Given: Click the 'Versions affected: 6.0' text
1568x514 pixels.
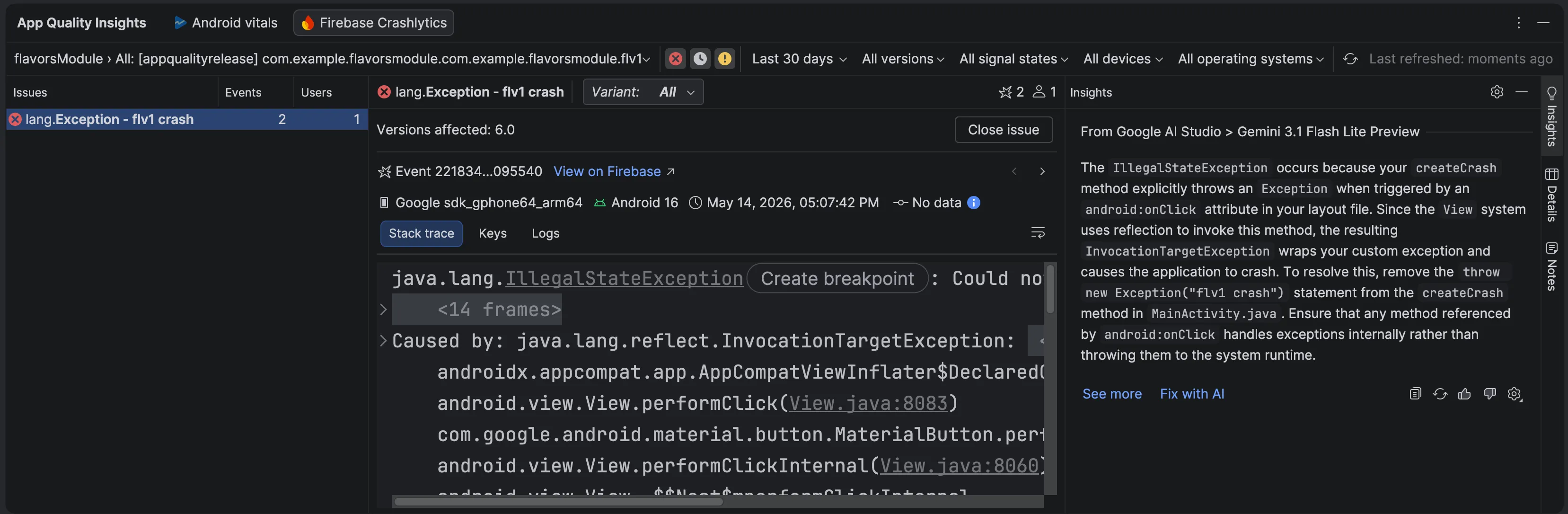Looking at the screenshot, I should [x=446, y=130].
